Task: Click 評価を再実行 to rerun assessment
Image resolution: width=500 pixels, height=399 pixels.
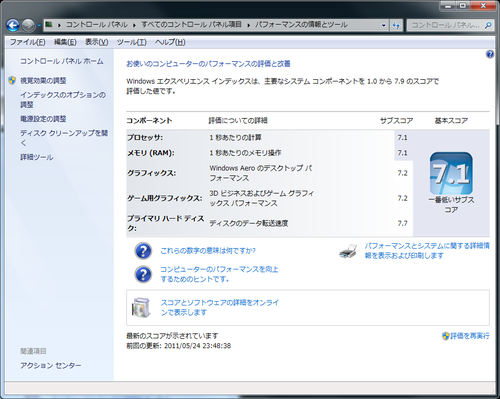Action: click(x=470, y=336)
